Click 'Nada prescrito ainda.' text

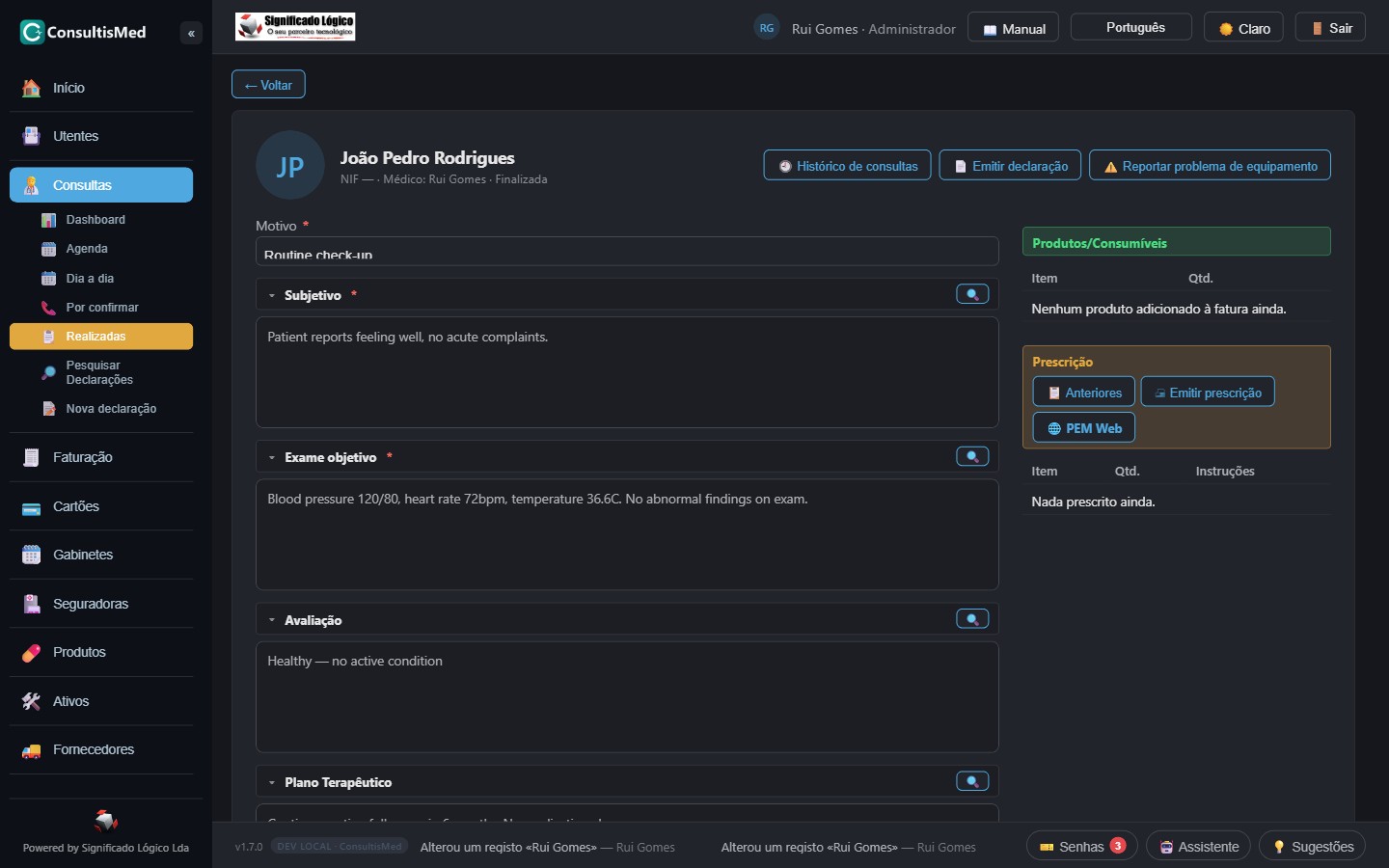(x=1093, y=502)
